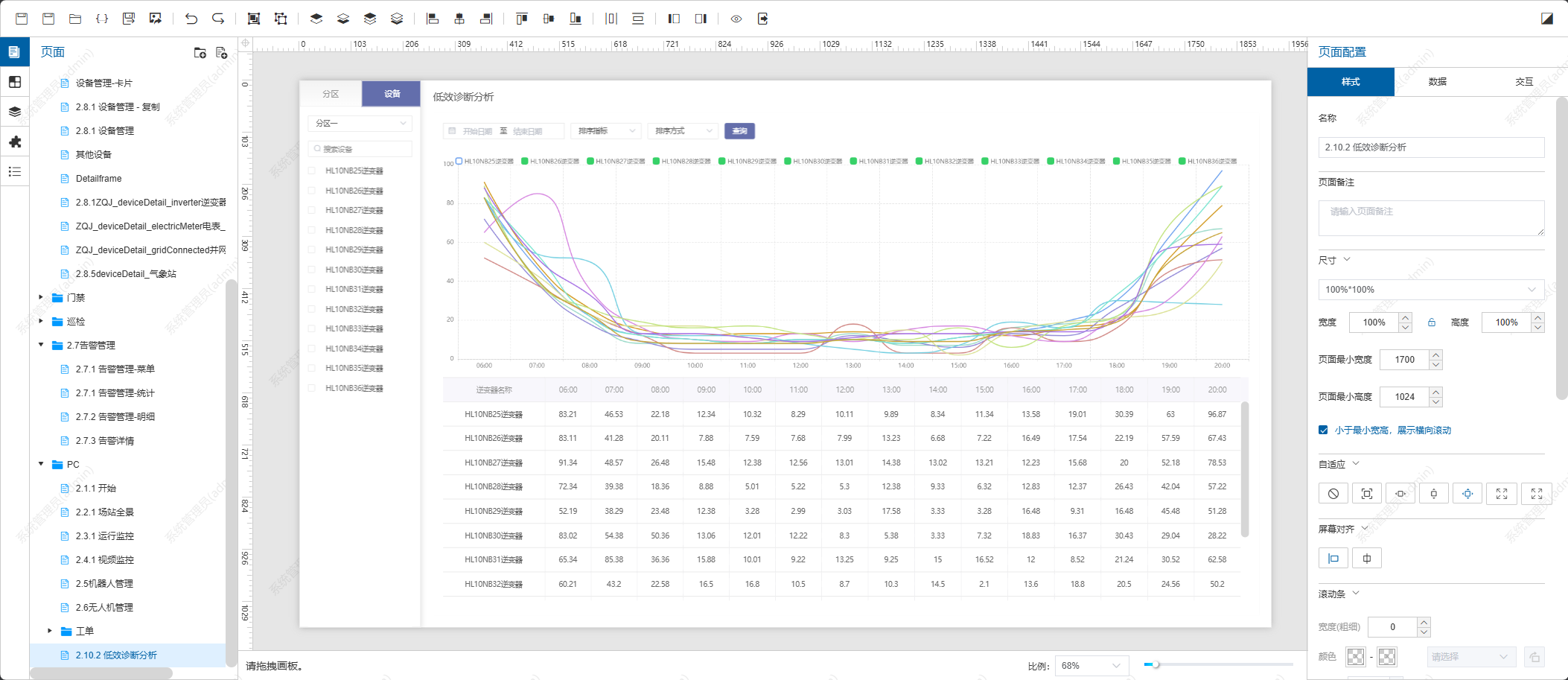The image size is (1568, 680).
Task: Preview the page with the eye icon
Action: pos(736,19)
